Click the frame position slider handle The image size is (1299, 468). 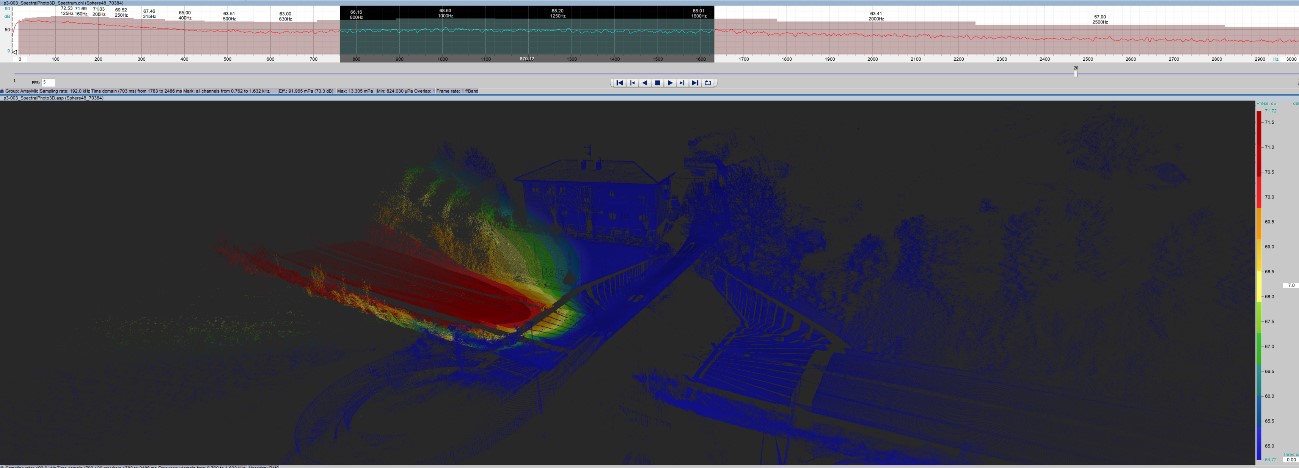coord(1075,73)
